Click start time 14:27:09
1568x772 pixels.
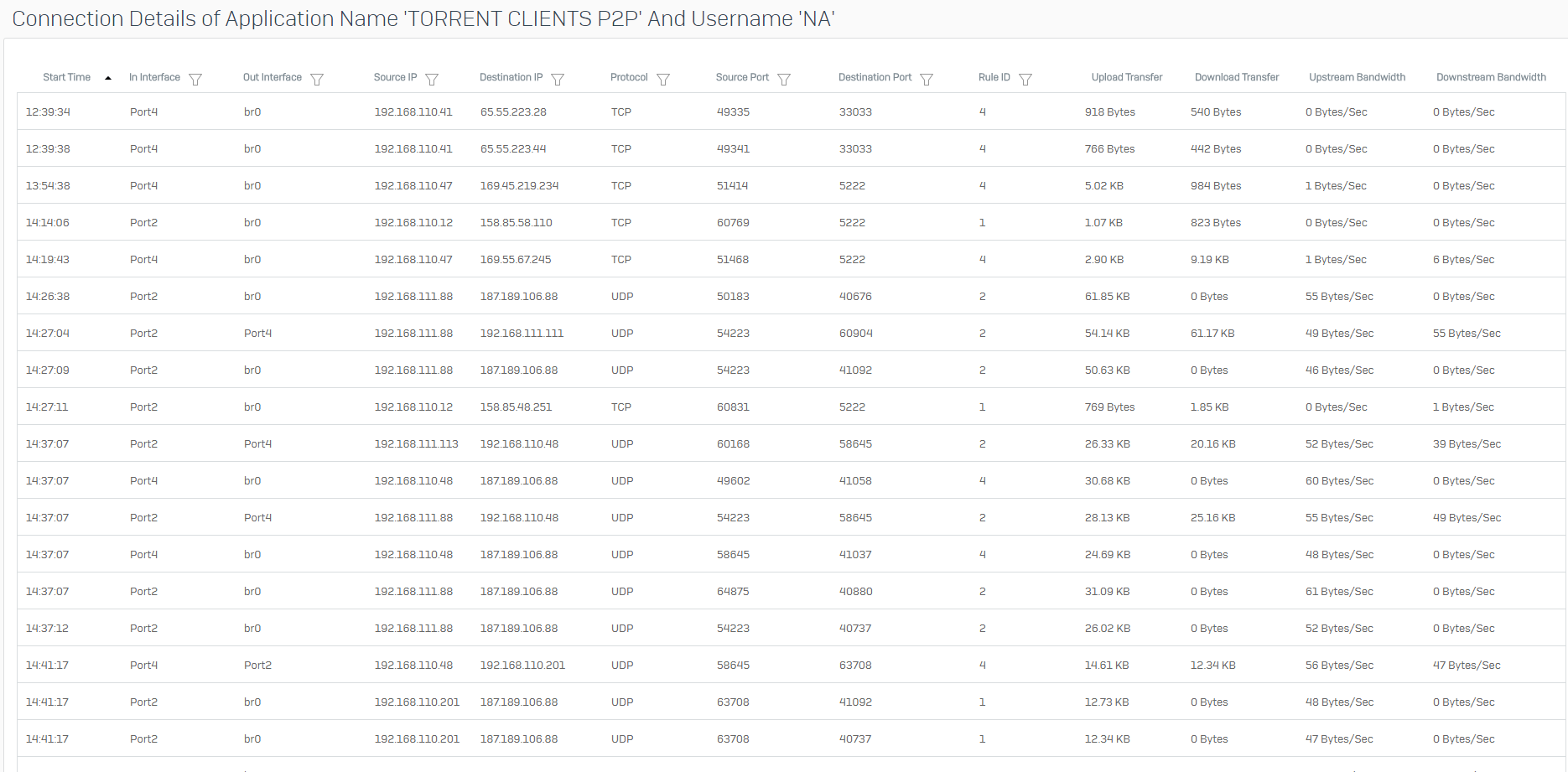click(48, 370)
